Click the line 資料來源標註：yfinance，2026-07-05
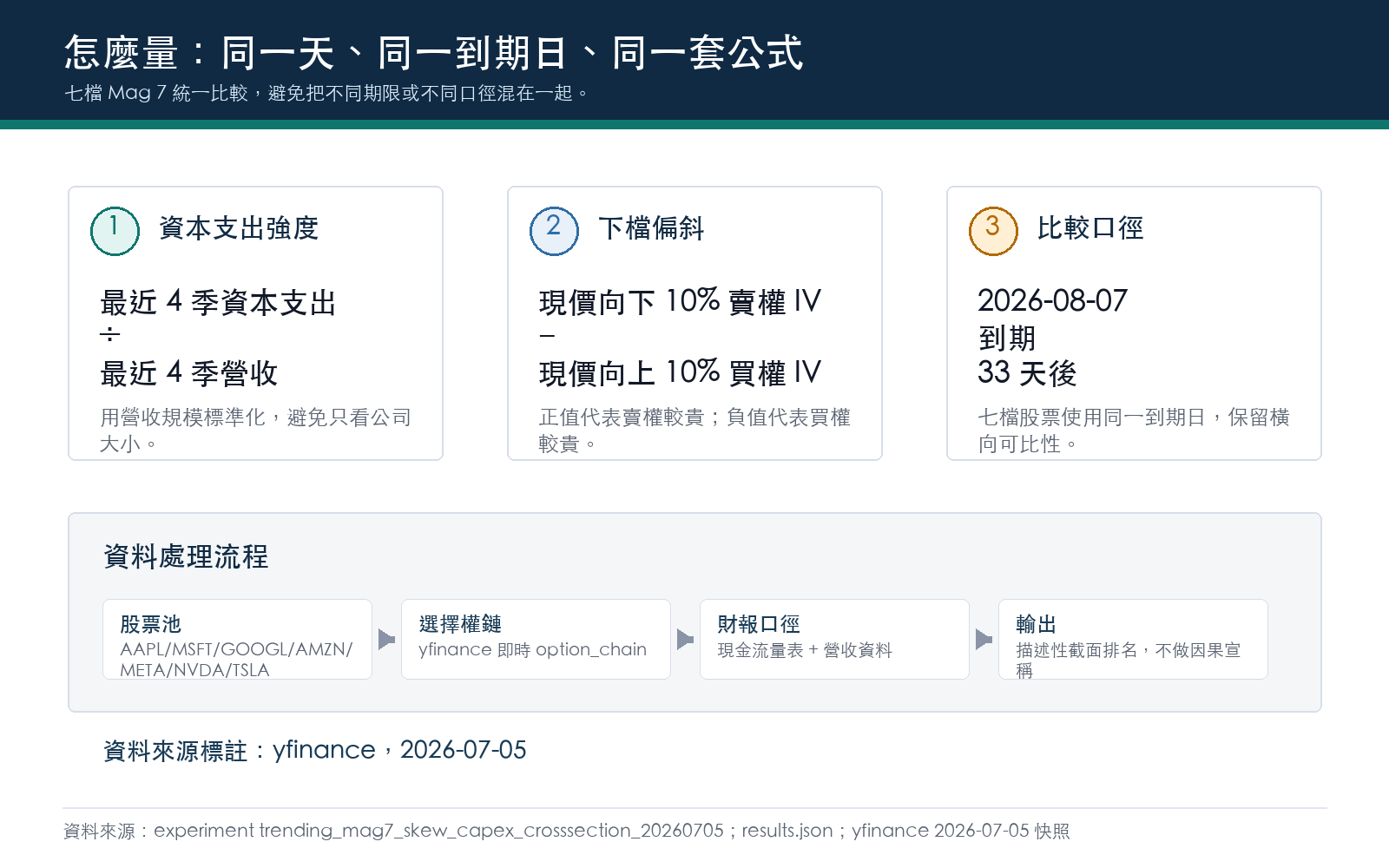Viewport: 1389px width, 868px height. [315, 750]
